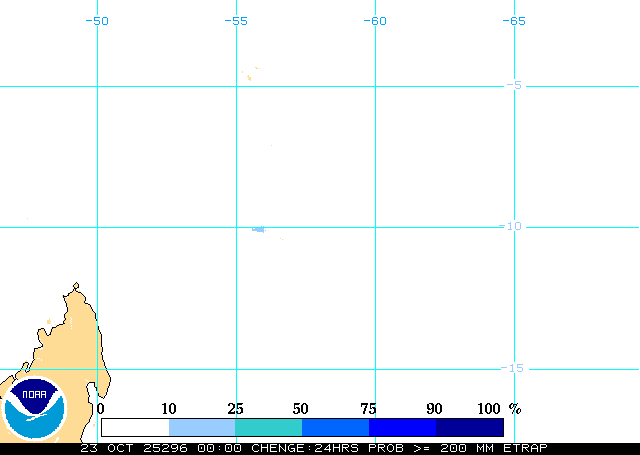
Task: Select the dark navy 90–100 percent swatch
Action: tap(469, 427)
